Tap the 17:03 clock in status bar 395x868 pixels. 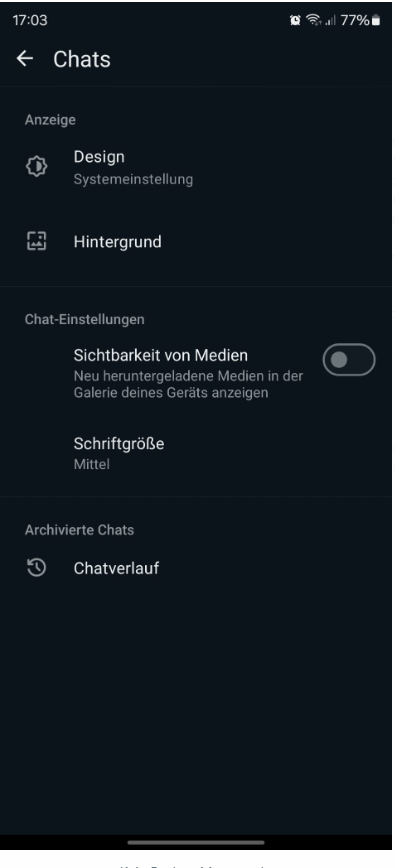tap(30, 20)
